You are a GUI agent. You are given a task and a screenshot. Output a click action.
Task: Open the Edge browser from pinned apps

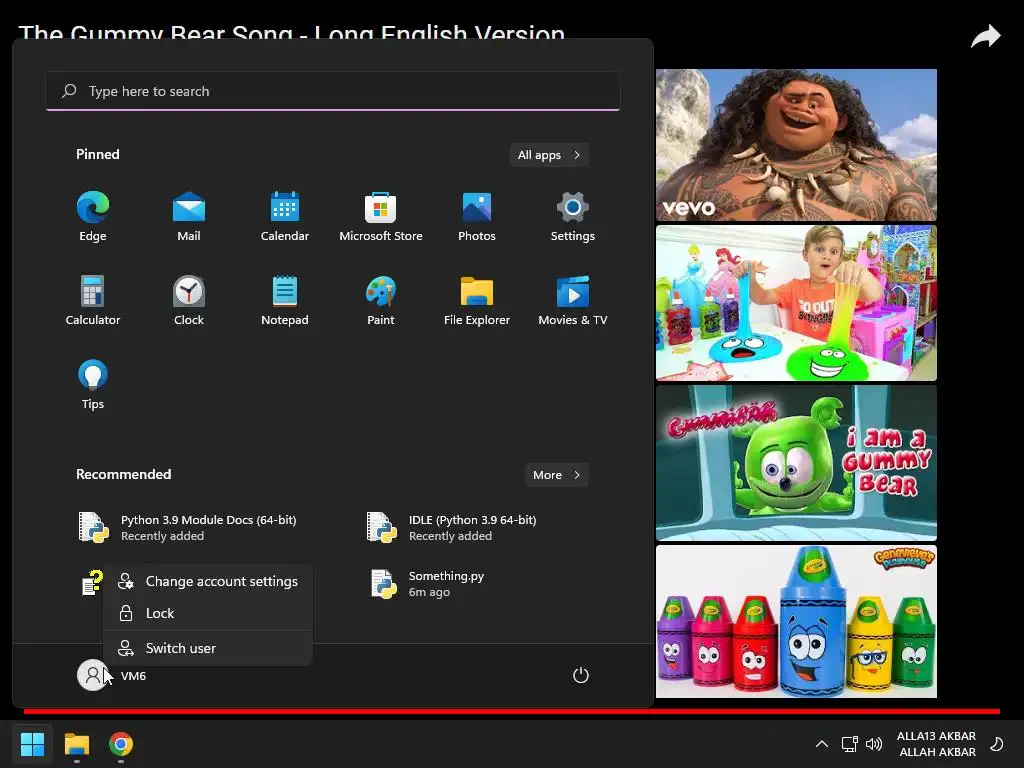point(93,217)
